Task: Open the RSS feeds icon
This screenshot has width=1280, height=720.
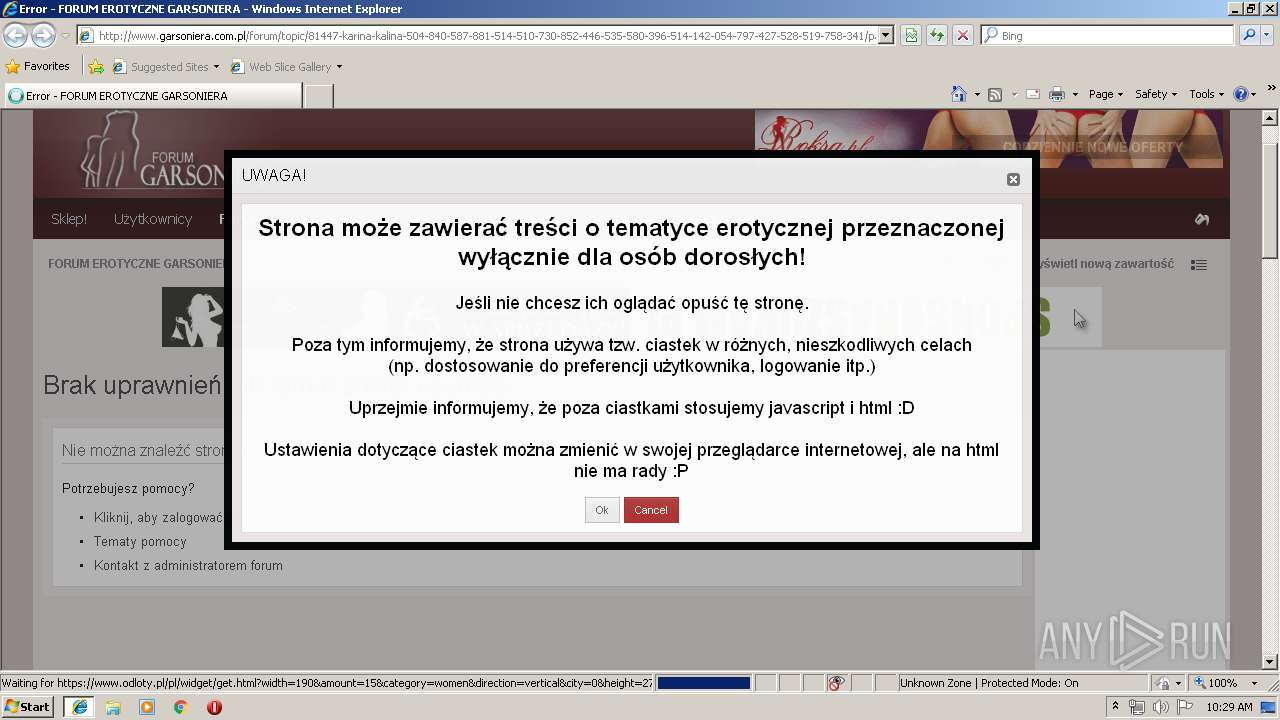Action: click(x=995, y=94)
